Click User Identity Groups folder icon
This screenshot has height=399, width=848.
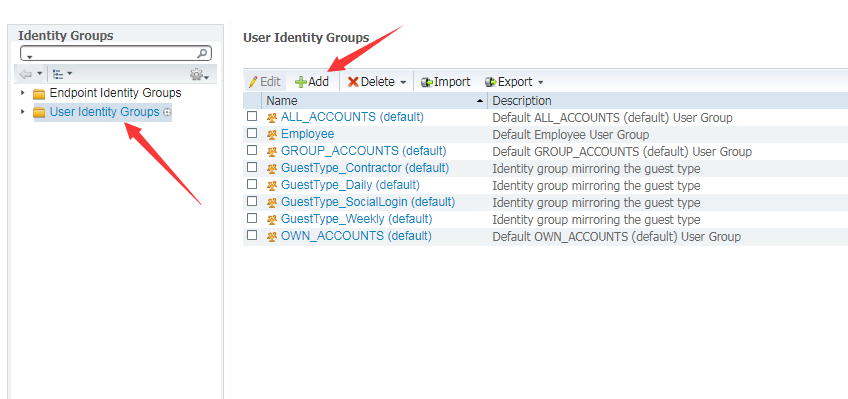point(39,112)
